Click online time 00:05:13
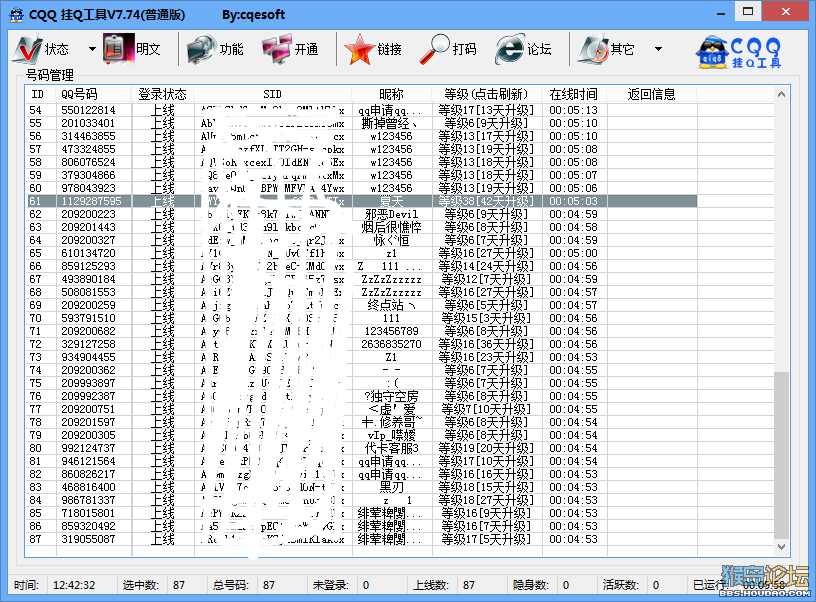The width and height of the screenshot is (816, 602). point(573,110)
